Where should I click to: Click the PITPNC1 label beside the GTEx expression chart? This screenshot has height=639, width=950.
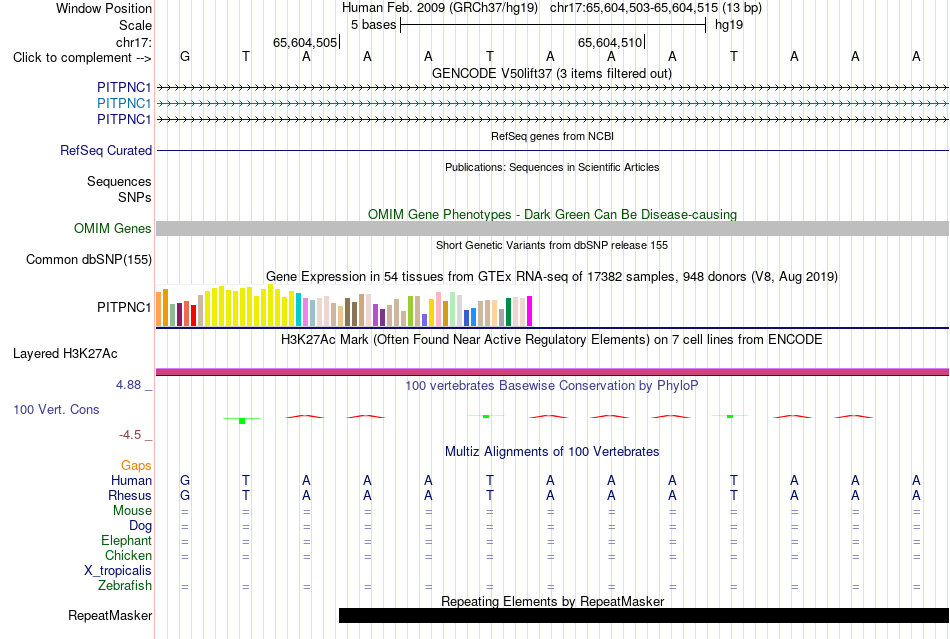click(x=124, y=307)
